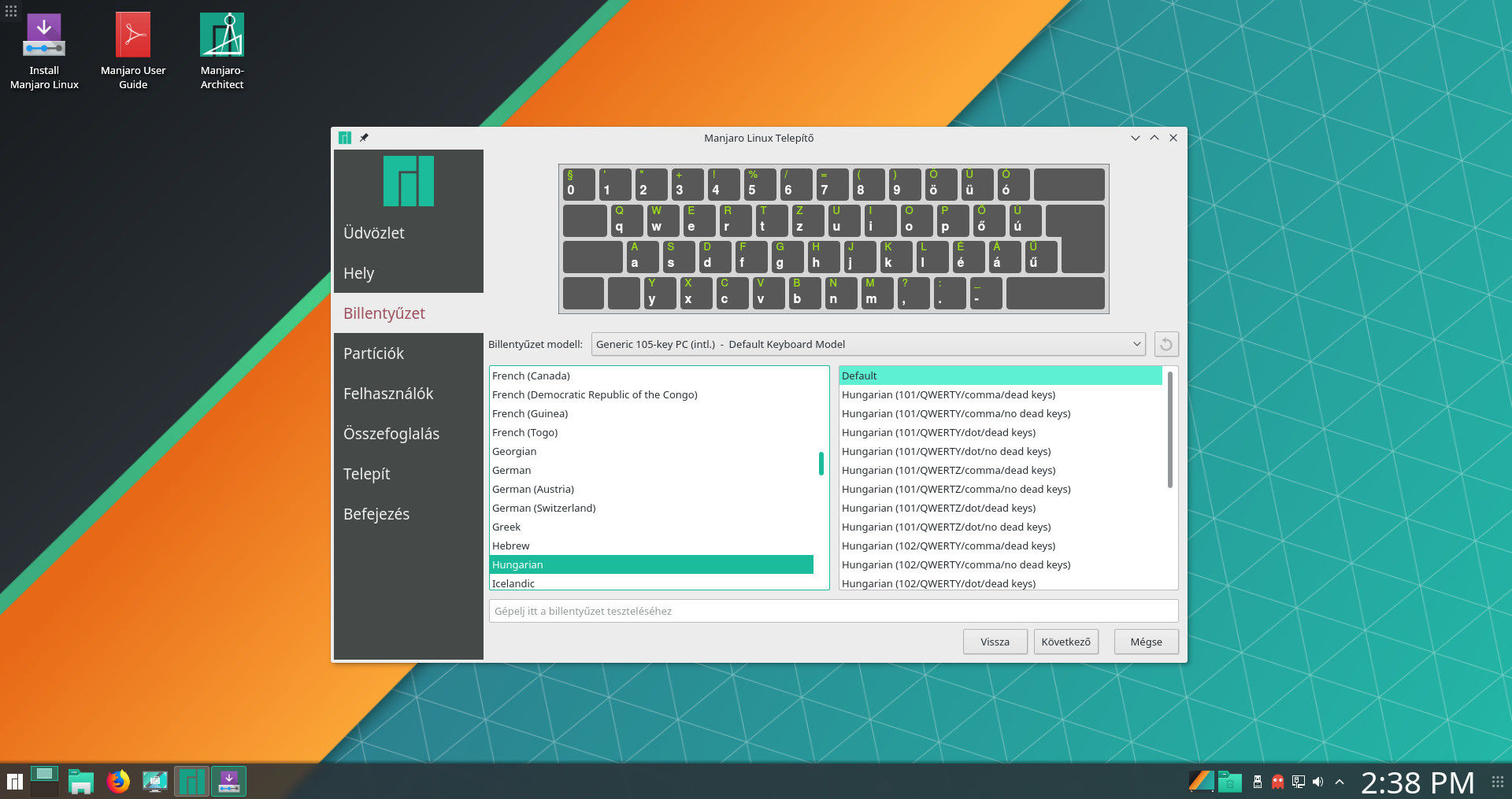This screenshot has width=1512, height=799.
Task: Click the Manjaro logo in installer sidebar
Action: click(x=409, y=181)
